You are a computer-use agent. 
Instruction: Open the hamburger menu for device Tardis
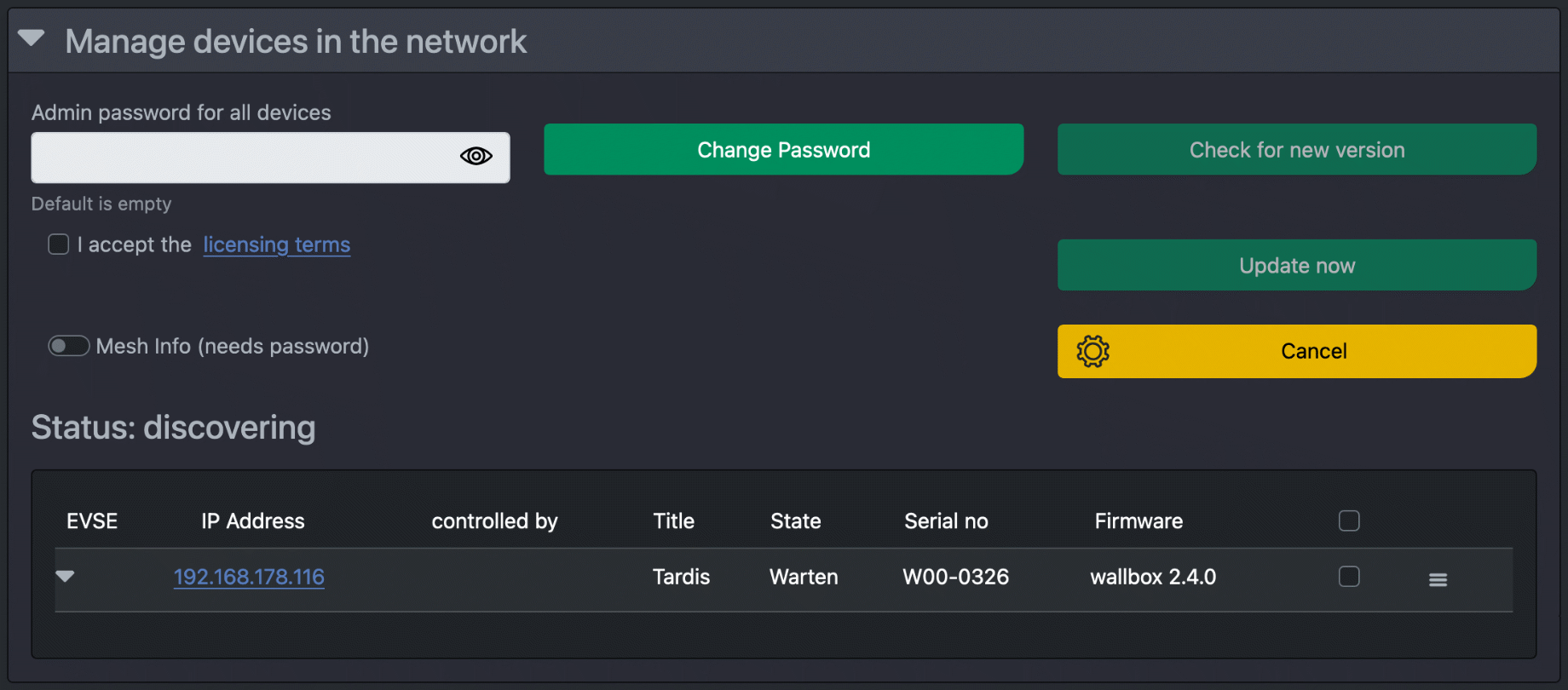click(1438, 578)
